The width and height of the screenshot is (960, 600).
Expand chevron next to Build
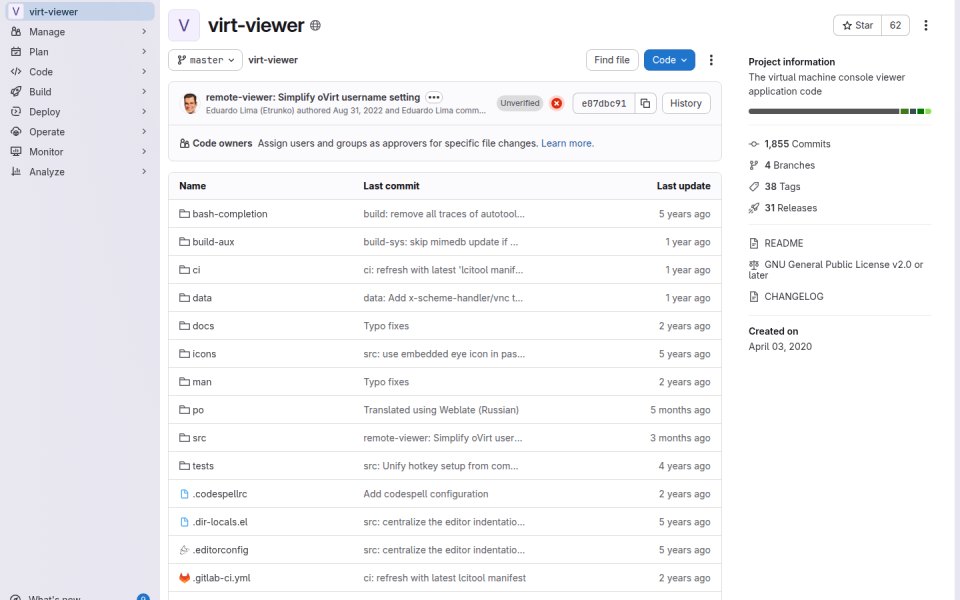point(144,92)
